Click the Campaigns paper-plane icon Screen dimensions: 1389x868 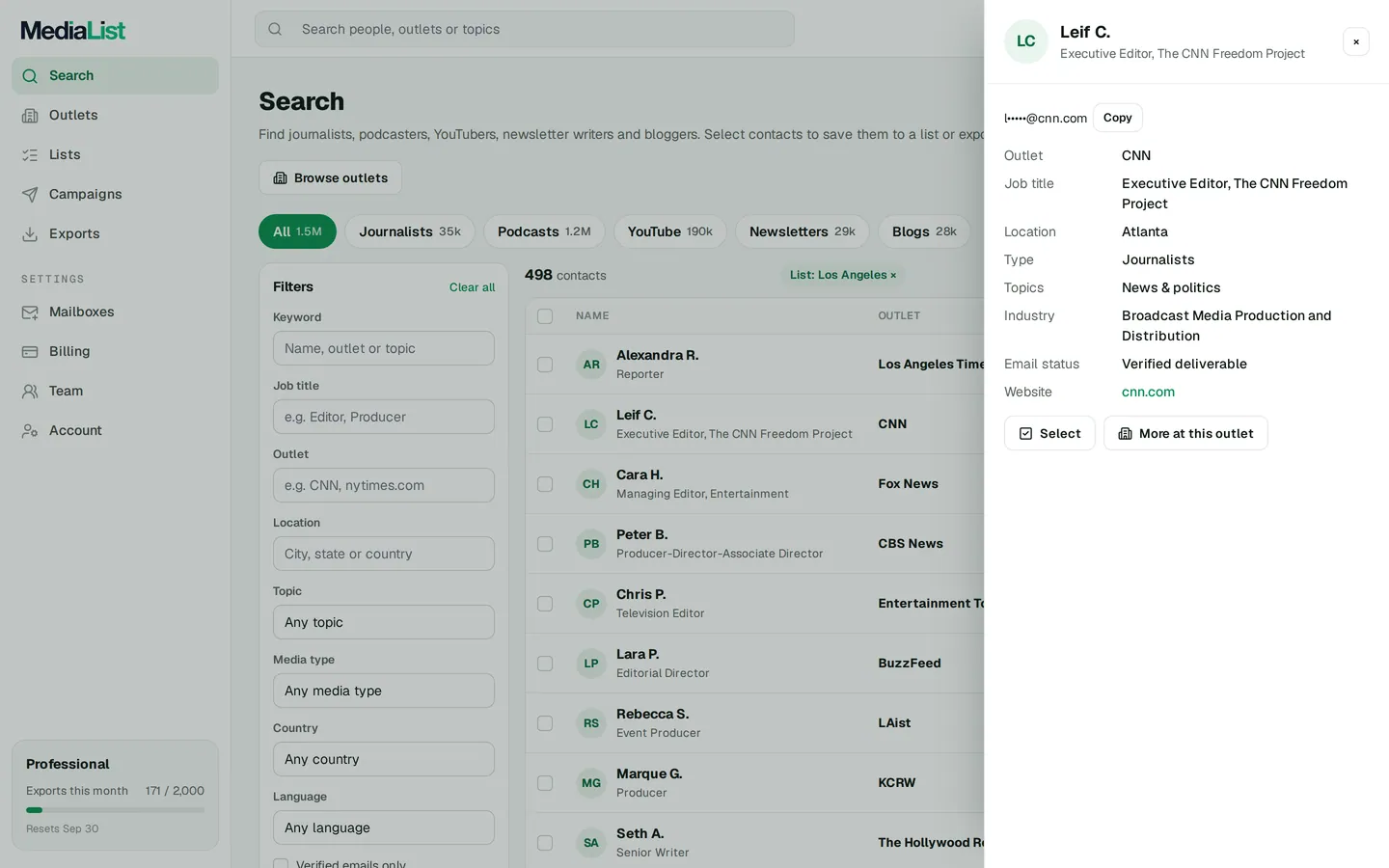[30, 195]
